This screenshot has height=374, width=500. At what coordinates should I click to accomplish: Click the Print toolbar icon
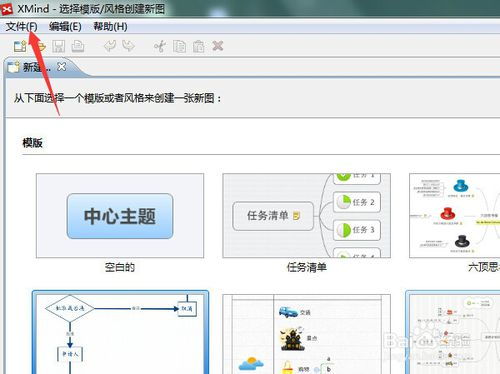click(78, 46)
